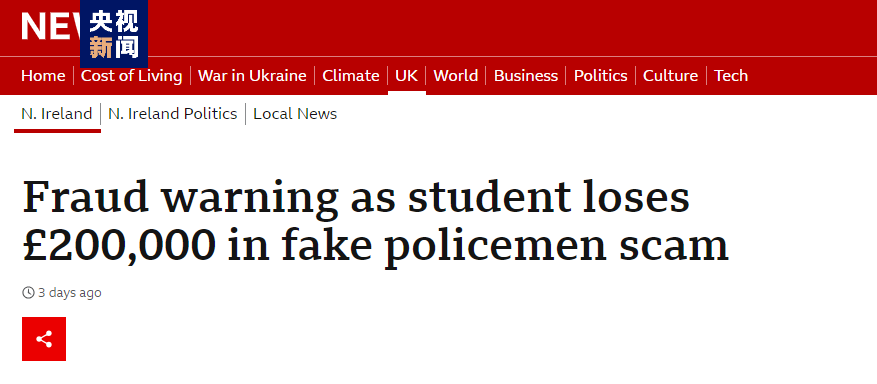Open the Home navigation item
Image resolution: width=877 pixels, height=384 pixels.
(43, 75)
